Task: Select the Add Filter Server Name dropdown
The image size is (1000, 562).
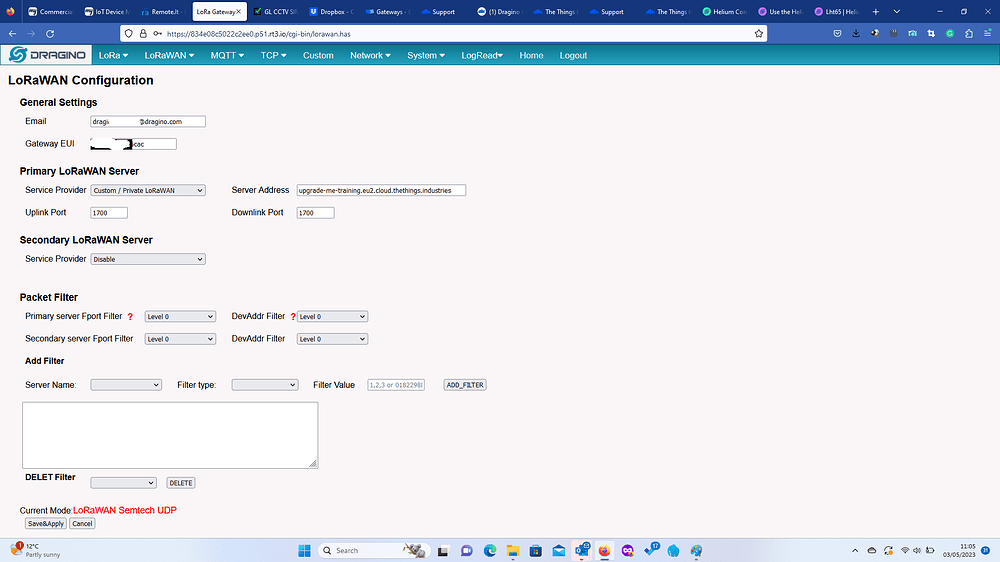Action: tap(126, 385)
